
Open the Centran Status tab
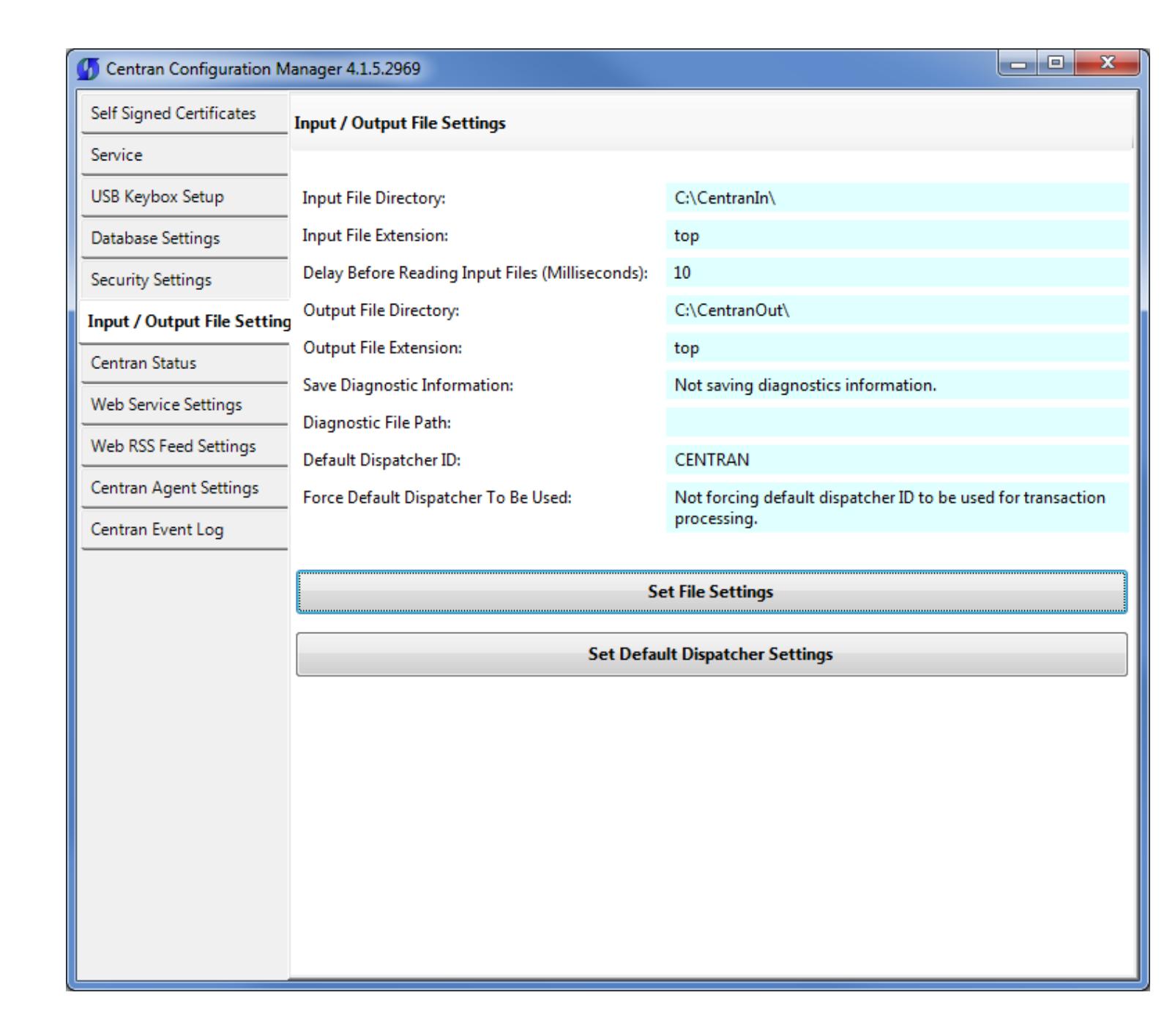[x=184, y=363]
